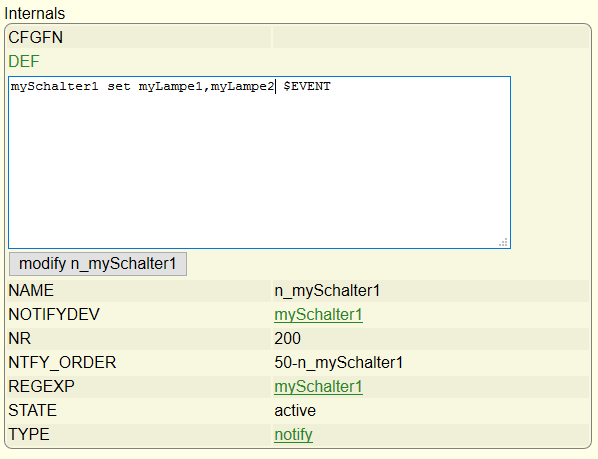Viewport: 598px width, 459px height.
Task: Follow the notify TYPE link
Action: tap(293, 435)
